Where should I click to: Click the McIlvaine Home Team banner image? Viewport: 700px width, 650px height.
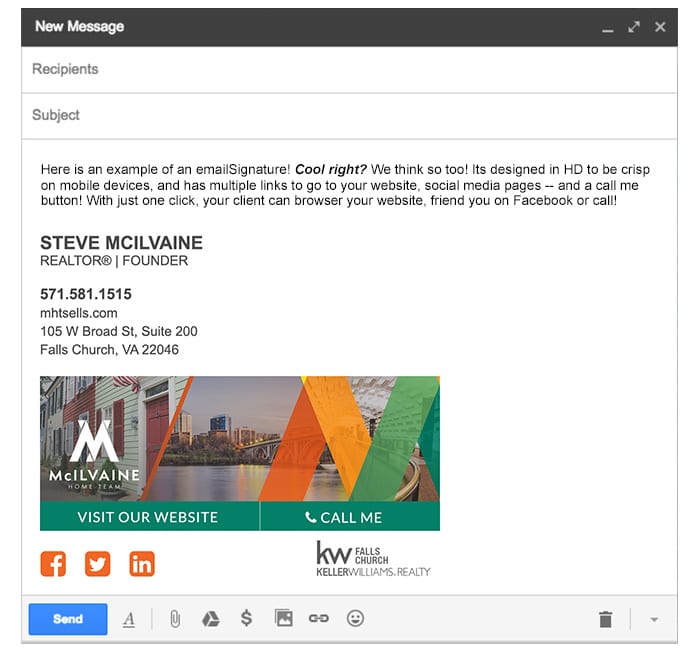click(240, 439)
